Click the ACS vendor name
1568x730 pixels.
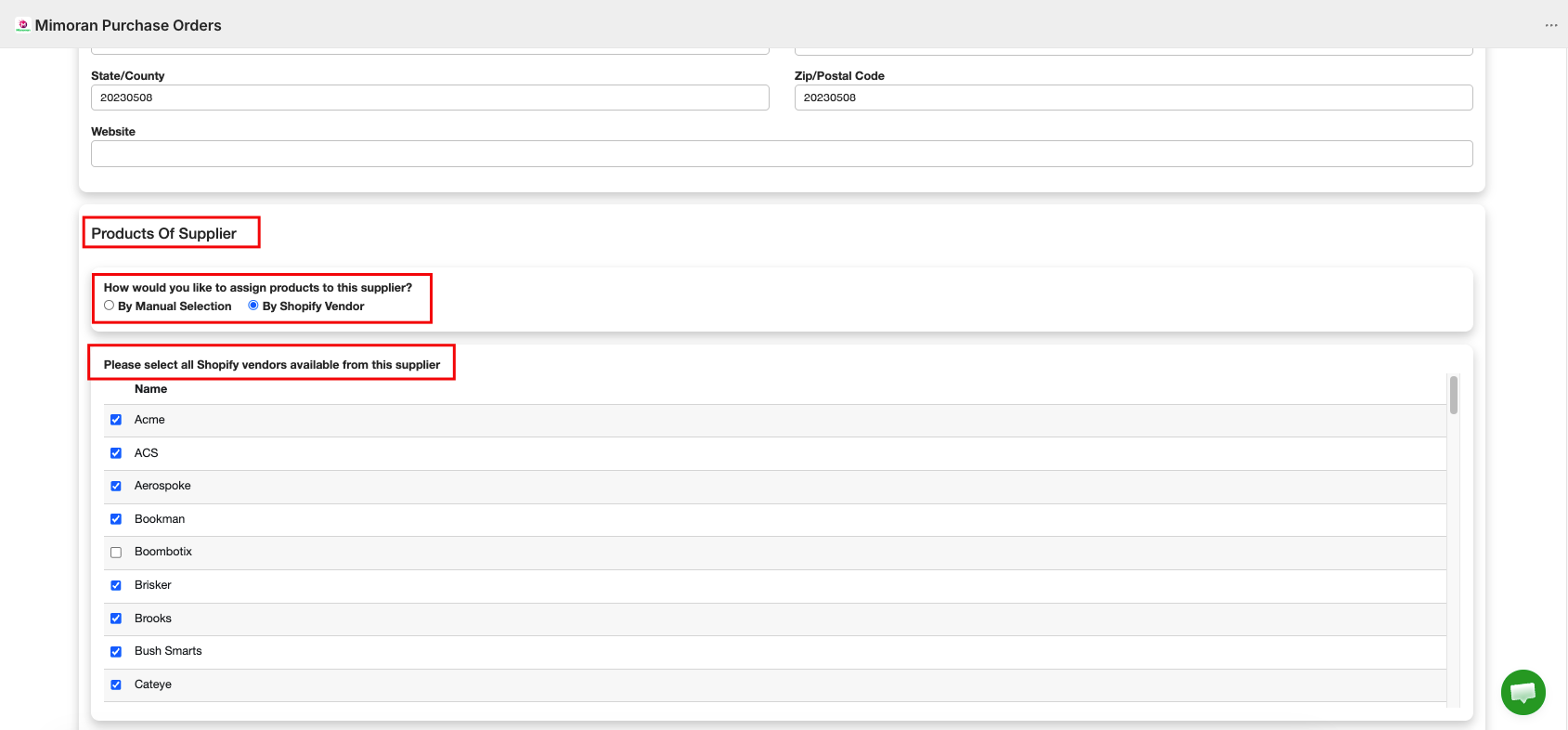[147, 453]
